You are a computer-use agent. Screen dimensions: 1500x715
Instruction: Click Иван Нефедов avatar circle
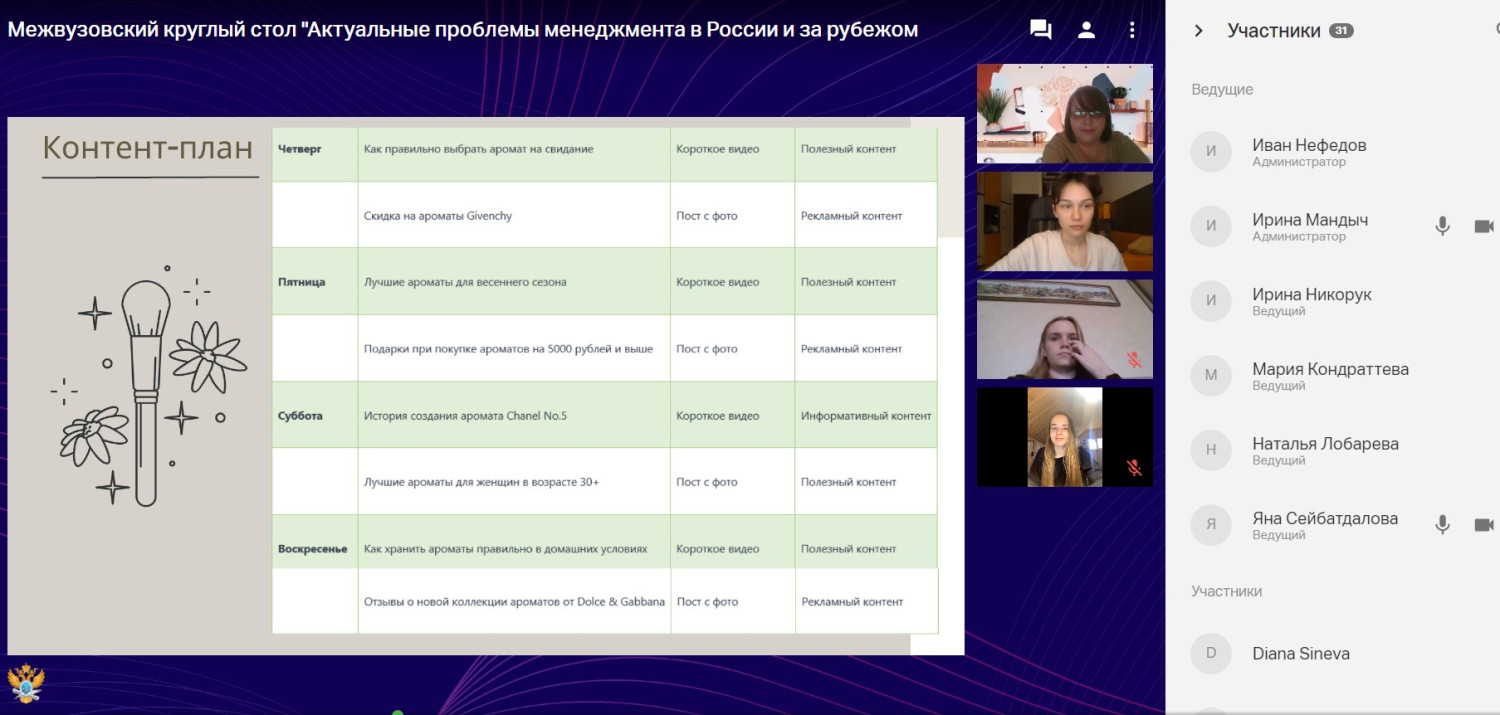(1211, 152)
